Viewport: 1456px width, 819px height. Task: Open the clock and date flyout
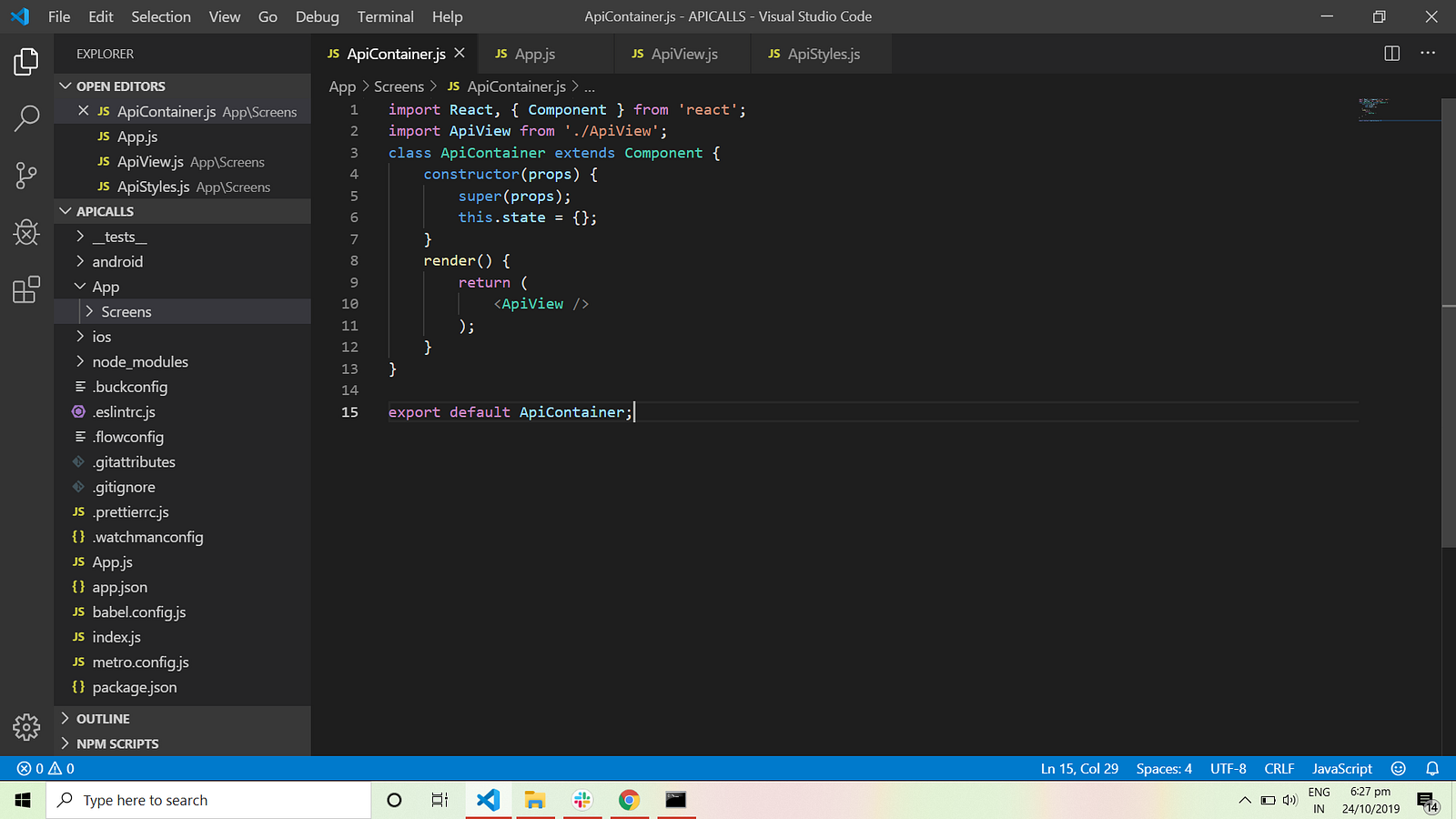pyautogui.click(x=1370, y=800)
